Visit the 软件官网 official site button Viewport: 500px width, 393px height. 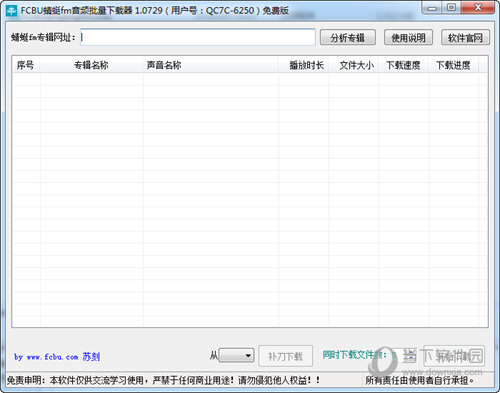point(465,37)
